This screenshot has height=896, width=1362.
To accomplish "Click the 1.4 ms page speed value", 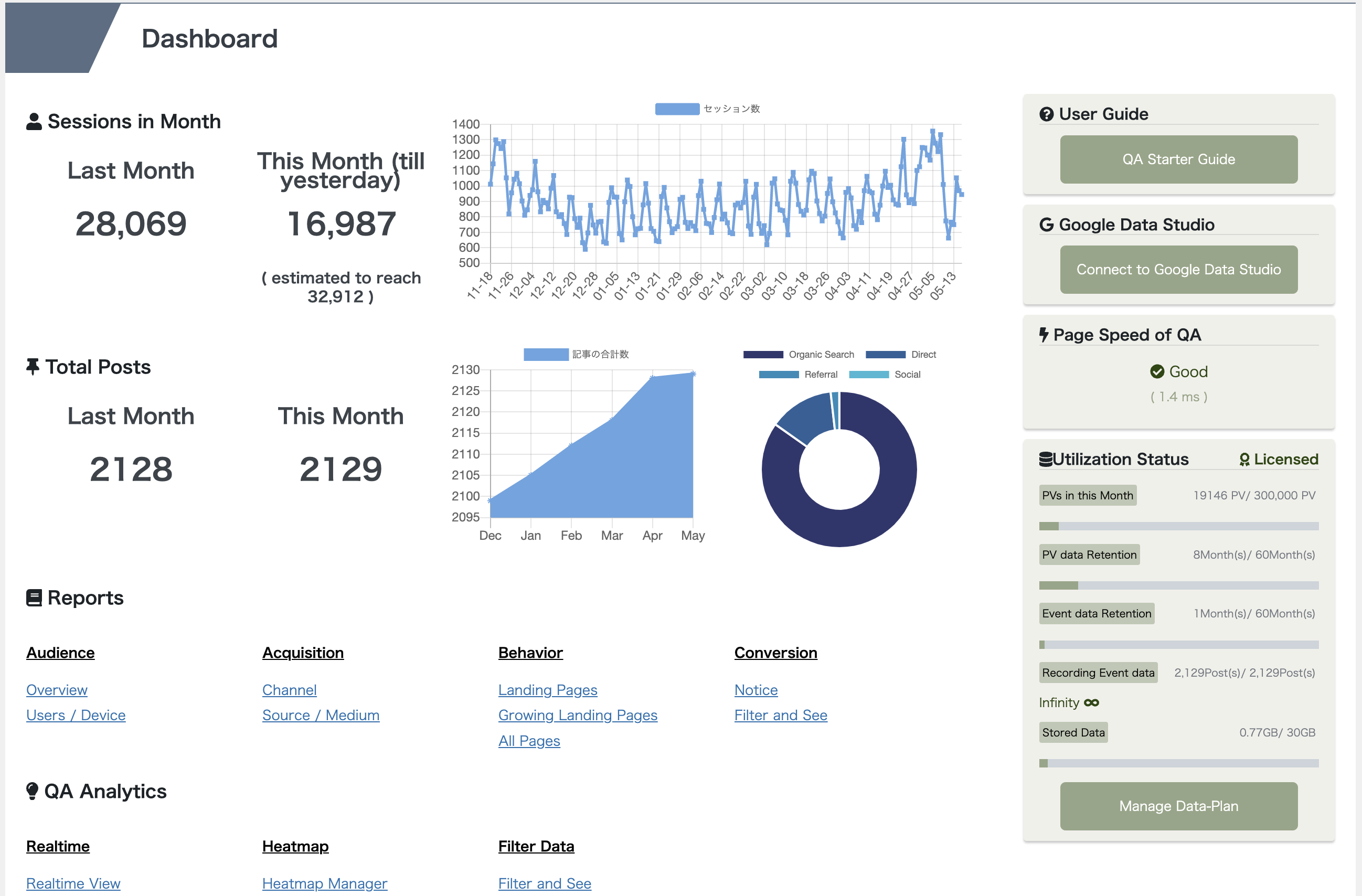I will point(1179,397).
